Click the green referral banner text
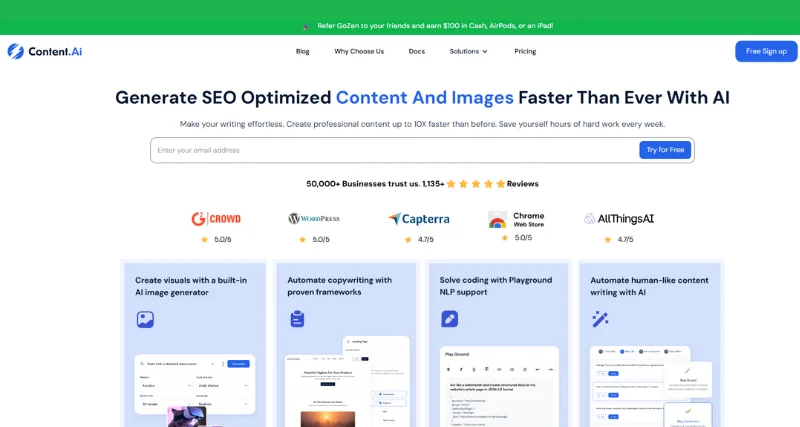This screenshot has height=427, width=800. click(x=435, y=26)
